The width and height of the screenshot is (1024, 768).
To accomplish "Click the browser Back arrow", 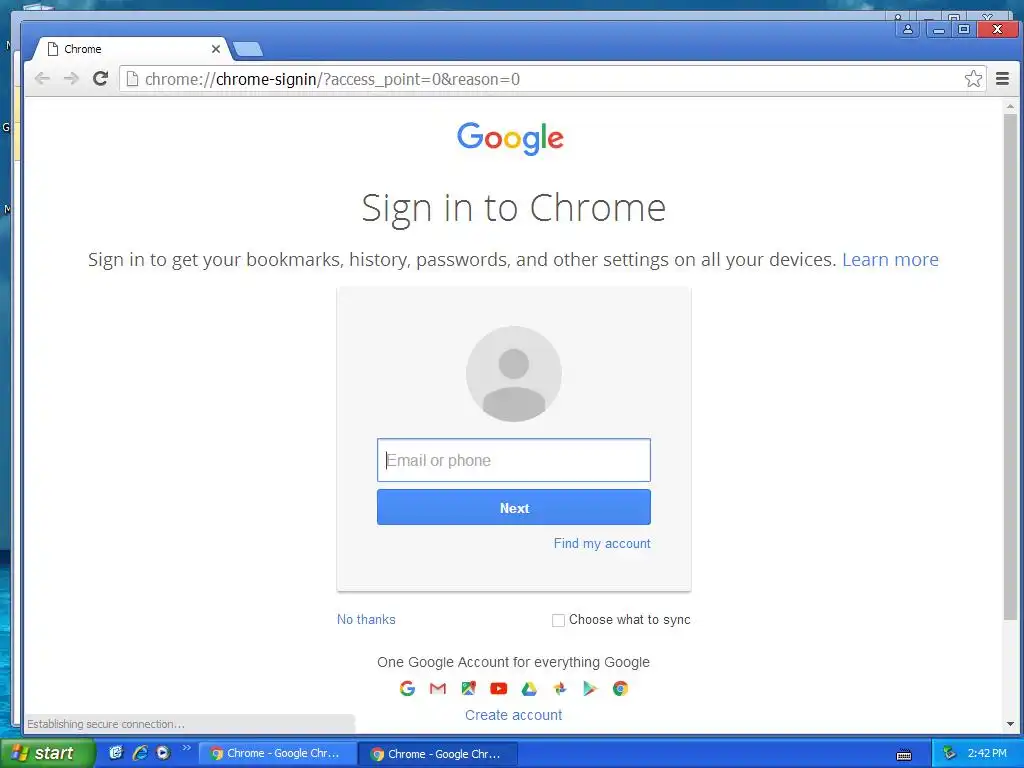I will point(42,79).
